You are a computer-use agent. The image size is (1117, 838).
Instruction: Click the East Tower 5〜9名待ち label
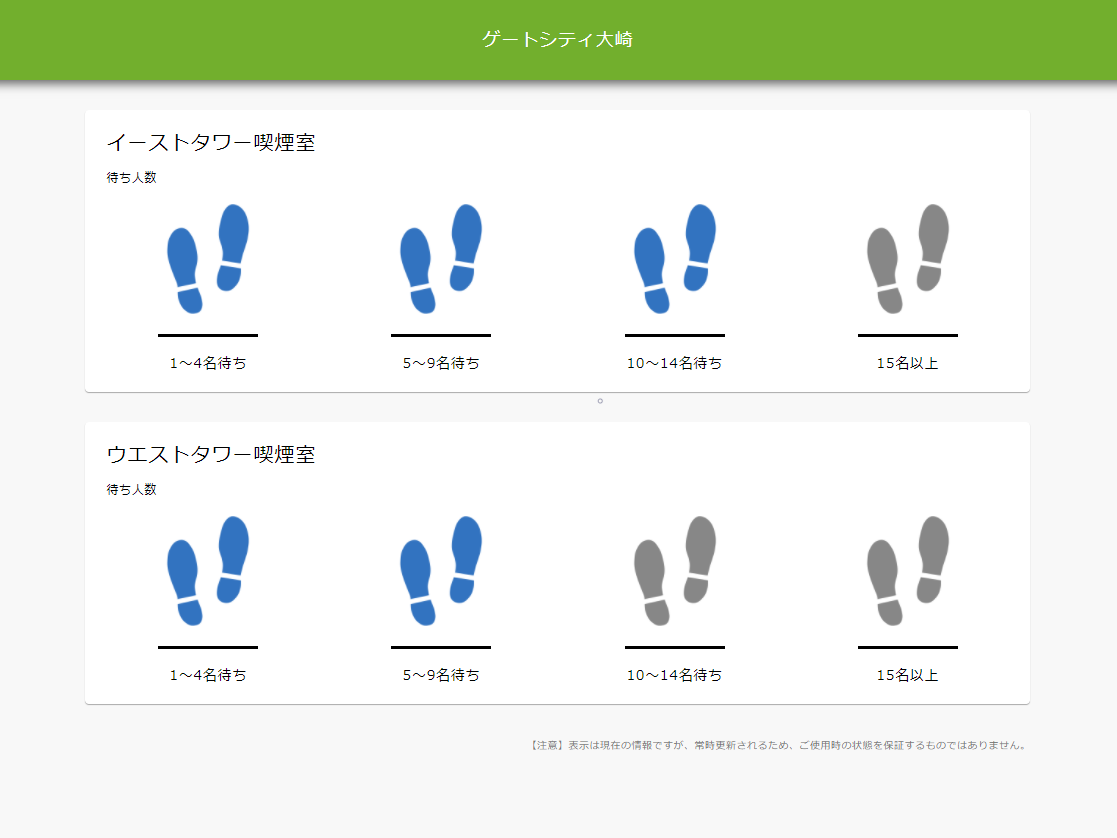tap(441, 363)
